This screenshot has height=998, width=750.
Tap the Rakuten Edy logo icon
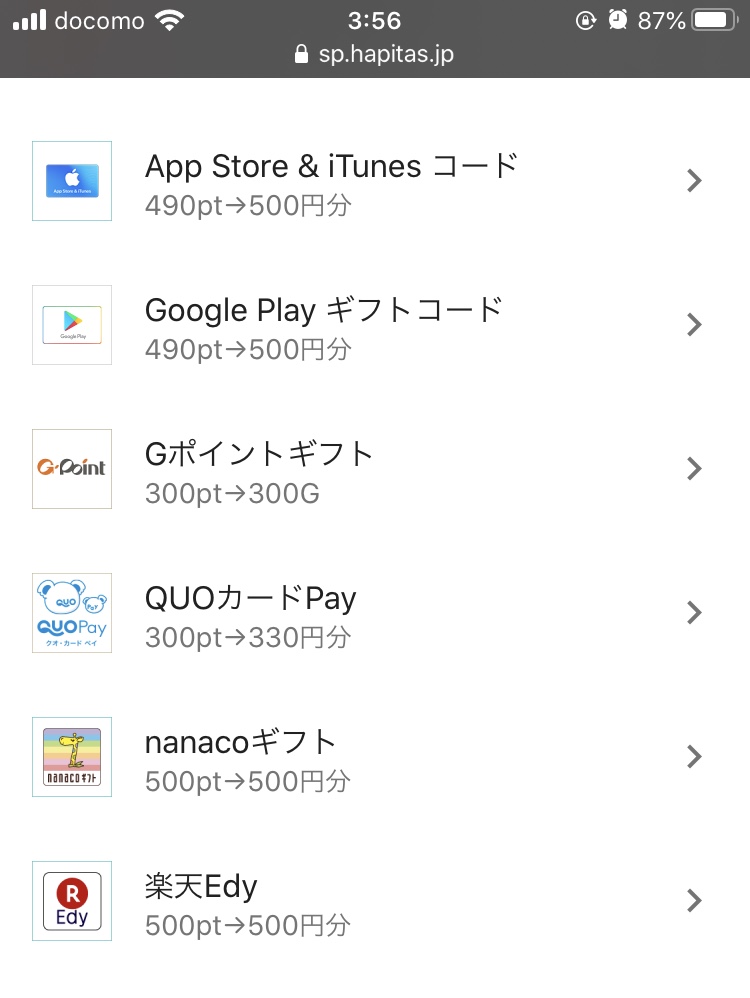pyautogui.click(x=72, y=900)
